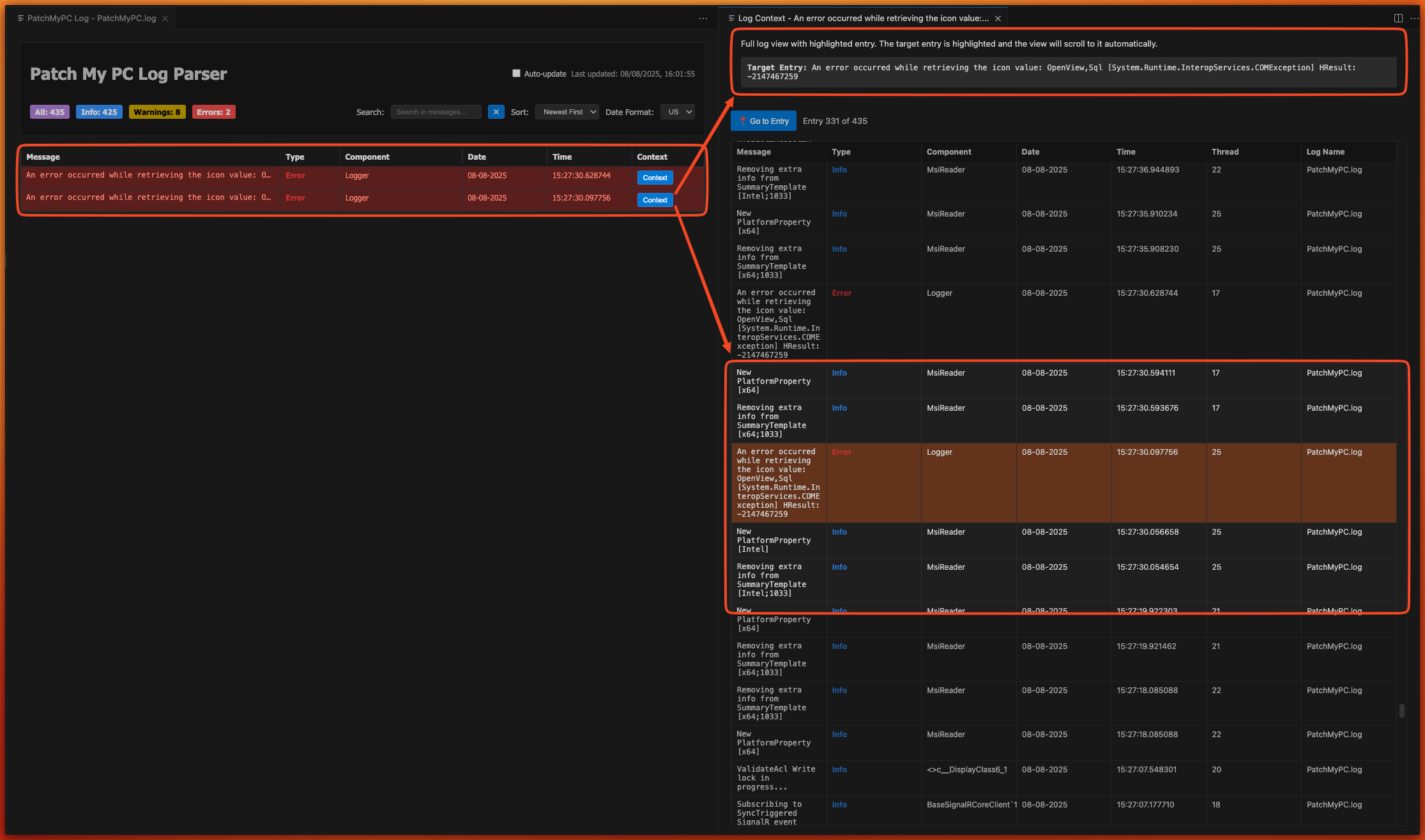Focus the Search in messages field
The height and width of the screenshot is (840, 1425).
pos(436,112)
